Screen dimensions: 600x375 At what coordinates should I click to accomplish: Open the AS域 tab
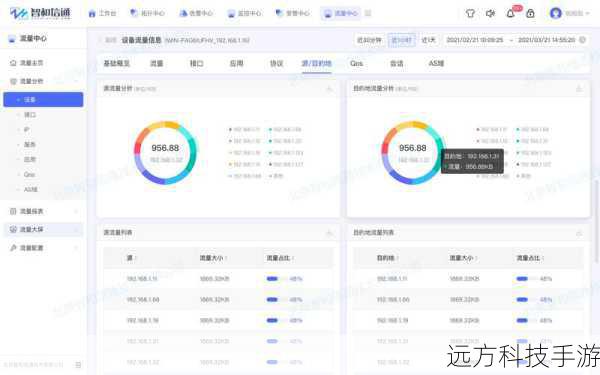(x=436, y=64)
